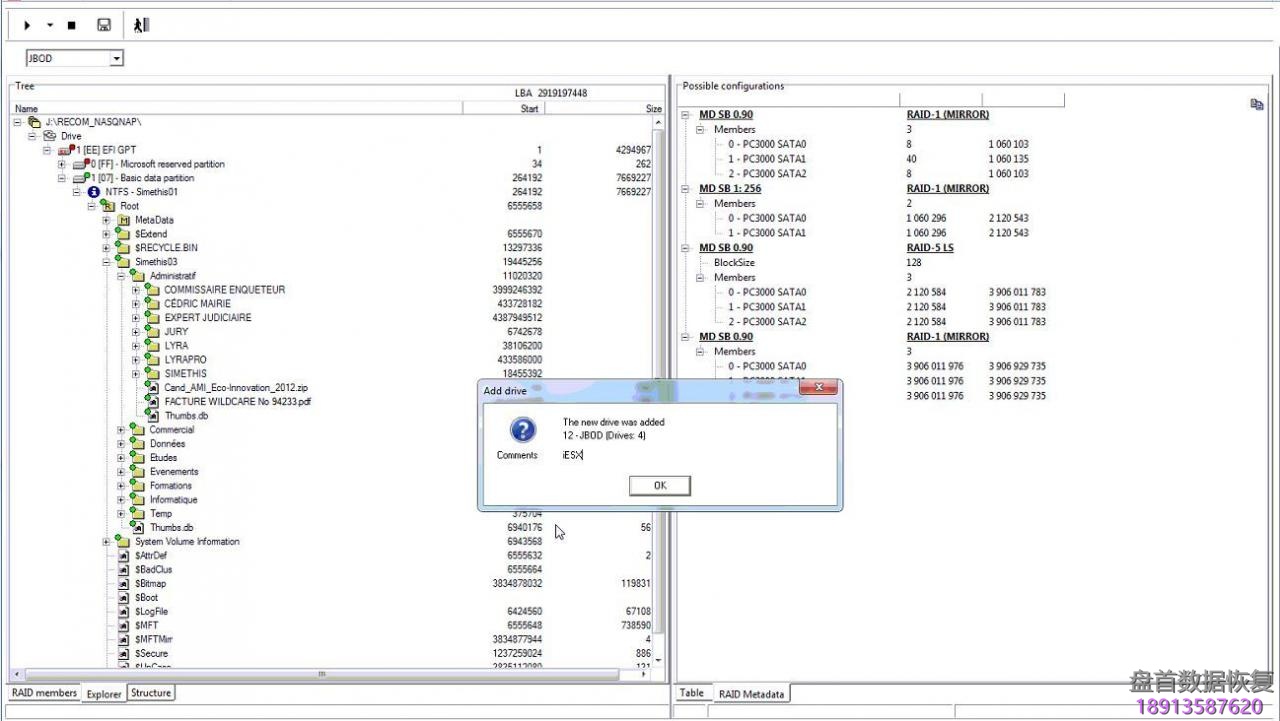Expand the Commercial folder node
The height and width of the screenshot is (721, 1280).
pyautogui.click(x=121, y=430)
